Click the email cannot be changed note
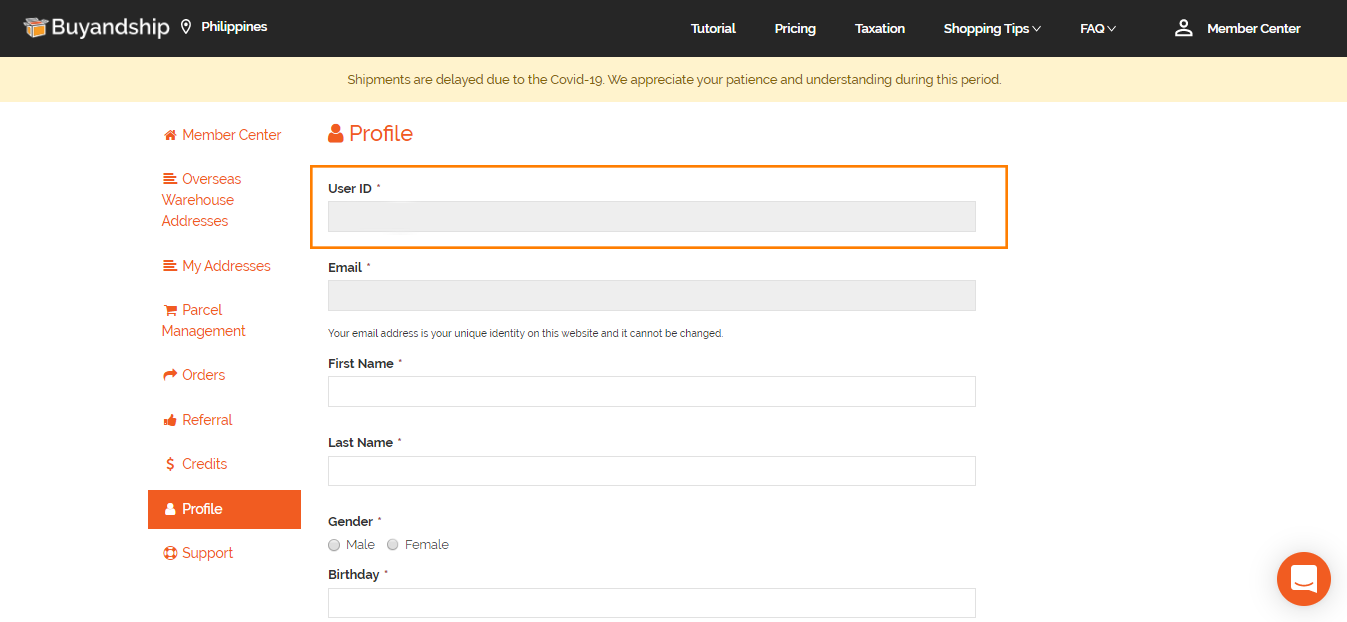1347x622 pixels. [525, 333]
